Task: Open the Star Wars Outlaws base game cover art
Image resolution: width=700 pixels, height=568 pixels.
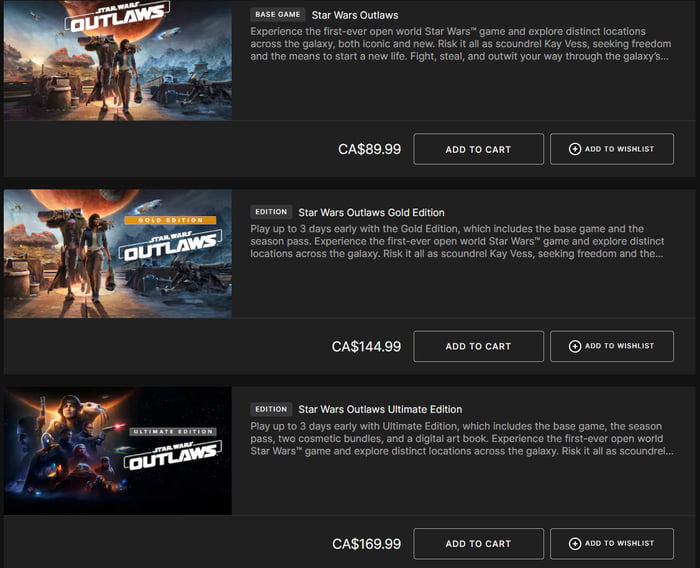Action: point(118,60)
